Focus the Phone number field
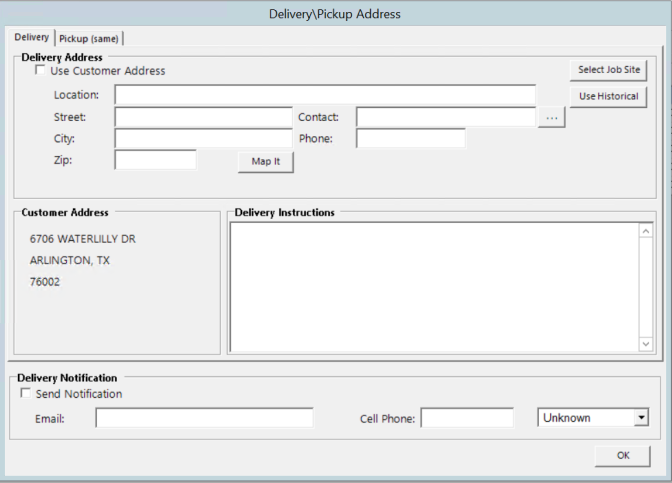Image resolution: width=672 pixels, height=483 pixels. [410, 138]
